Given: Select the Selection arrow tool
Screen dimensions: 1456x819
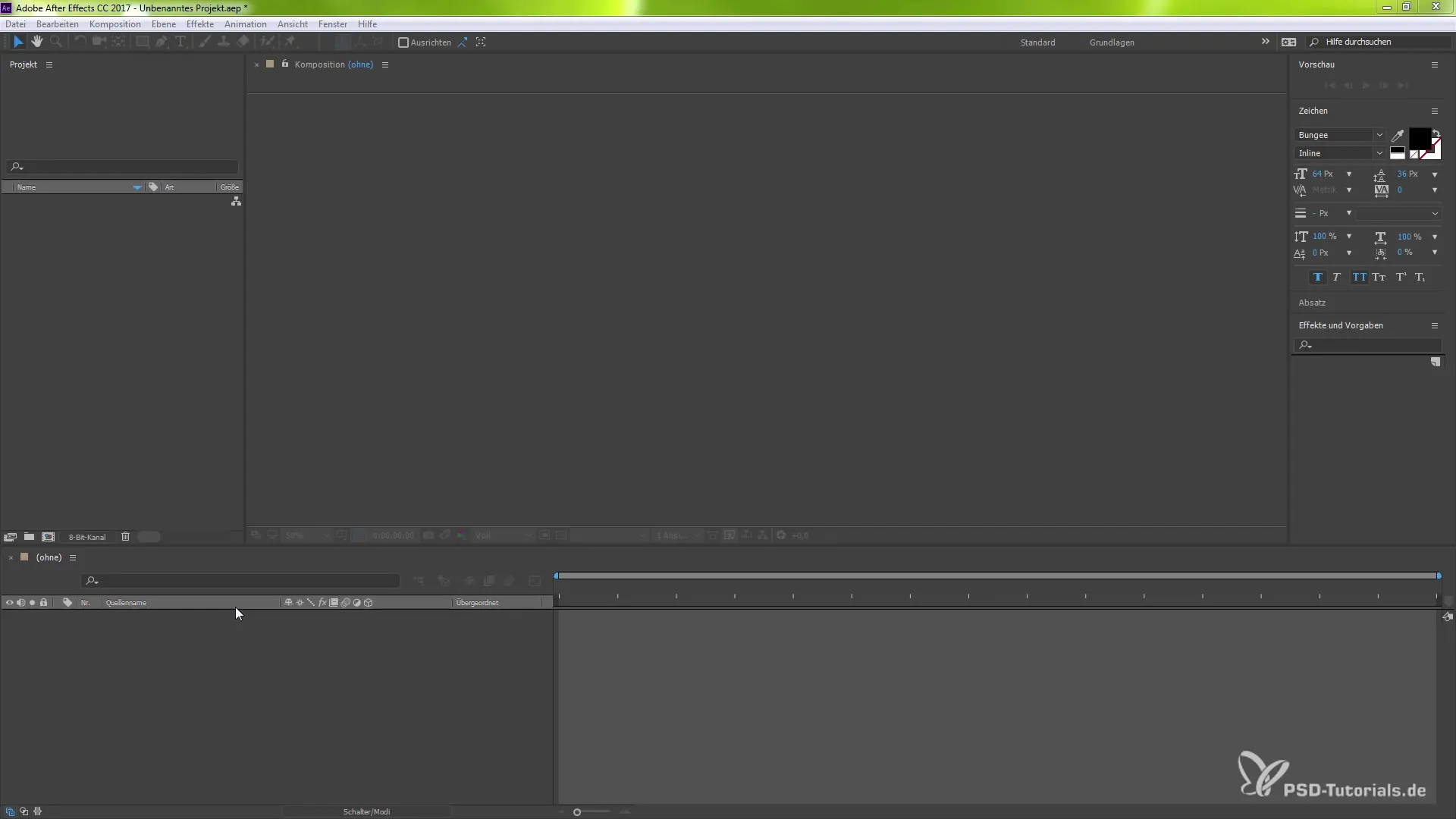Looking at the screenshot, I should coord(18,42).
